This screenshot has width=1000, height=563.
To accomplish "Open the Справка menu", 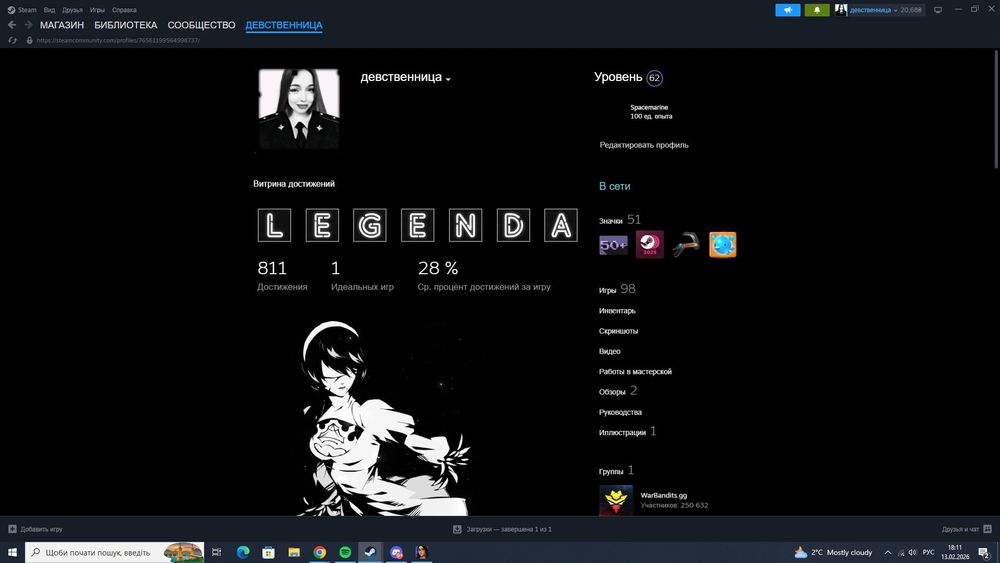I will pos(124,10).
